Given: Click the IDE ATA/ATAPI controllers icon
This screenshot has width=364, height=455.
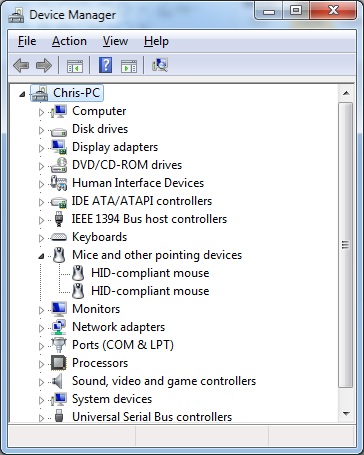Looking at the screenshot, I should coord(59,202).
